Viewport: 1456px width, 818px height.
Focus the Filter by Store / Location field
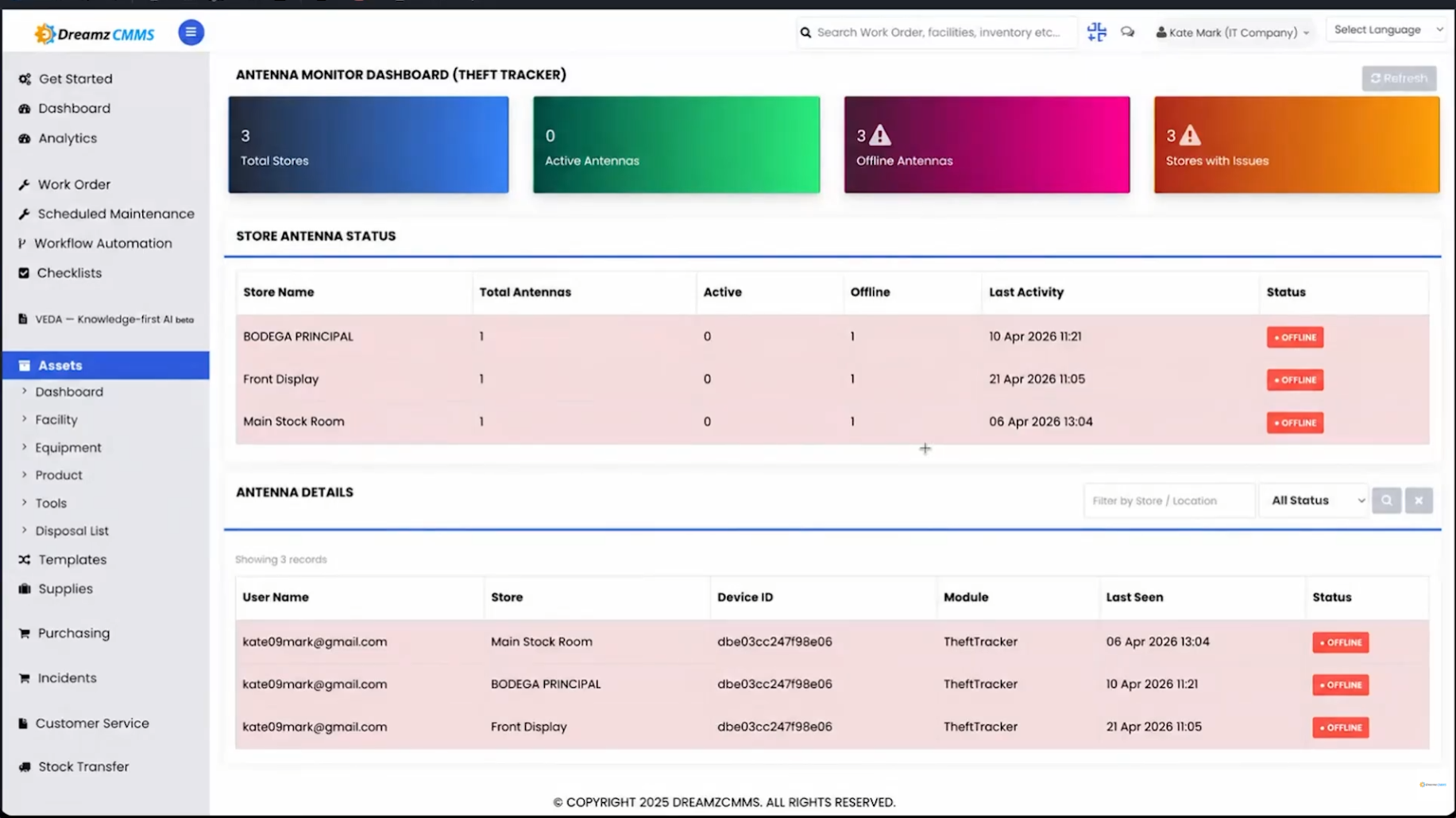(1168, 500)
